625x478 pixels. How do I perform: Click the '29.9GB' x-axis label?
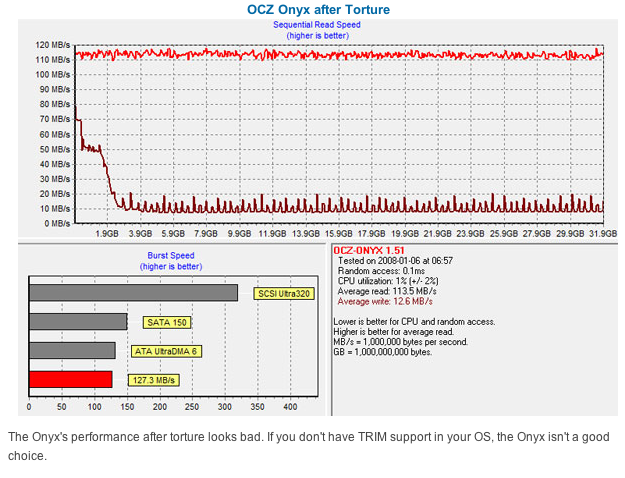coord(570,233)
